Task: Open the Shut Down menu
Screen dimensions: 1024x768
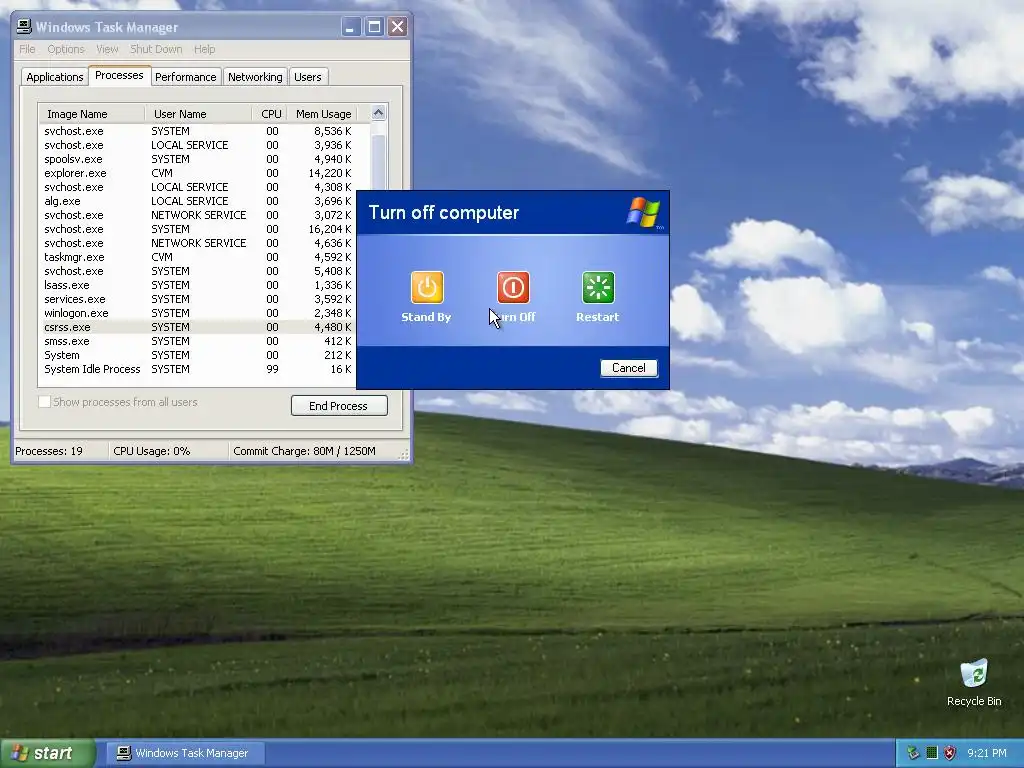Action: pos(156,49)
